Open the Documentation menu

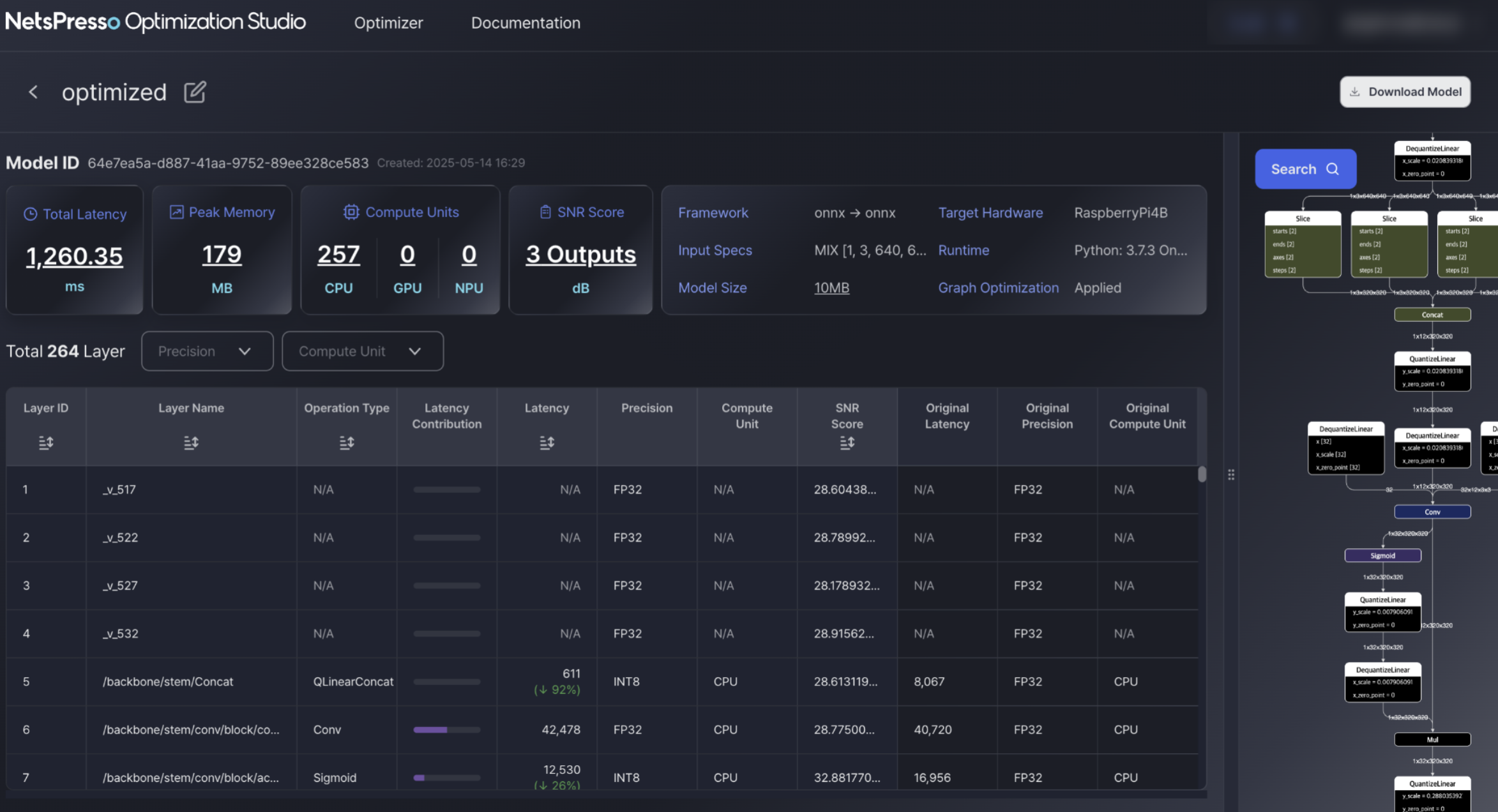point(526,23)
